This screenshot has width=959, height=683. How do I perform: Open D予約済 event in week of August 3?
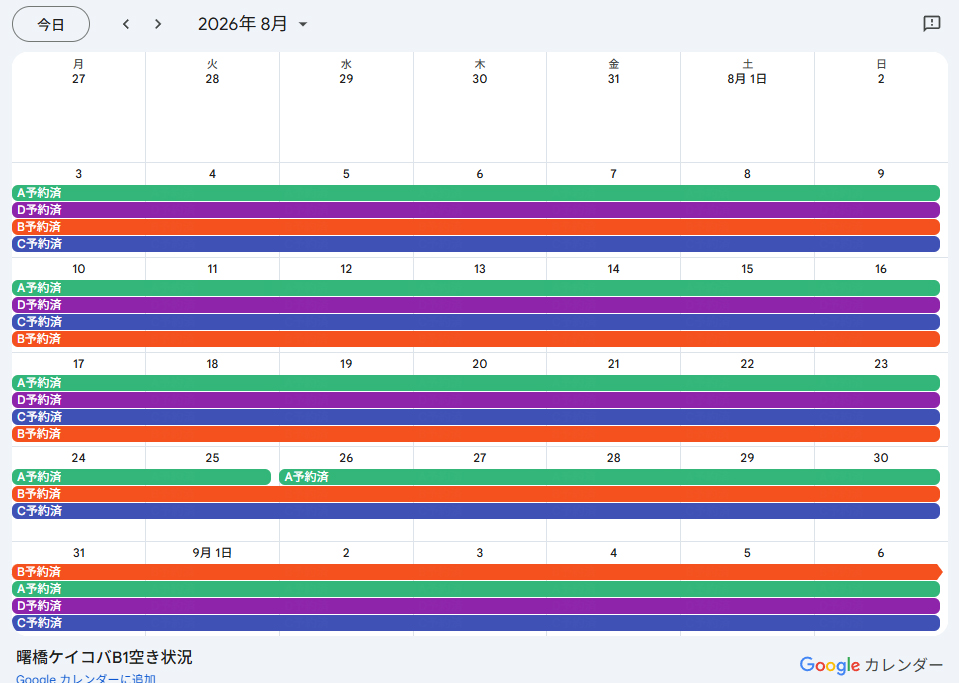pyautogui.click(x=476, y=210)
